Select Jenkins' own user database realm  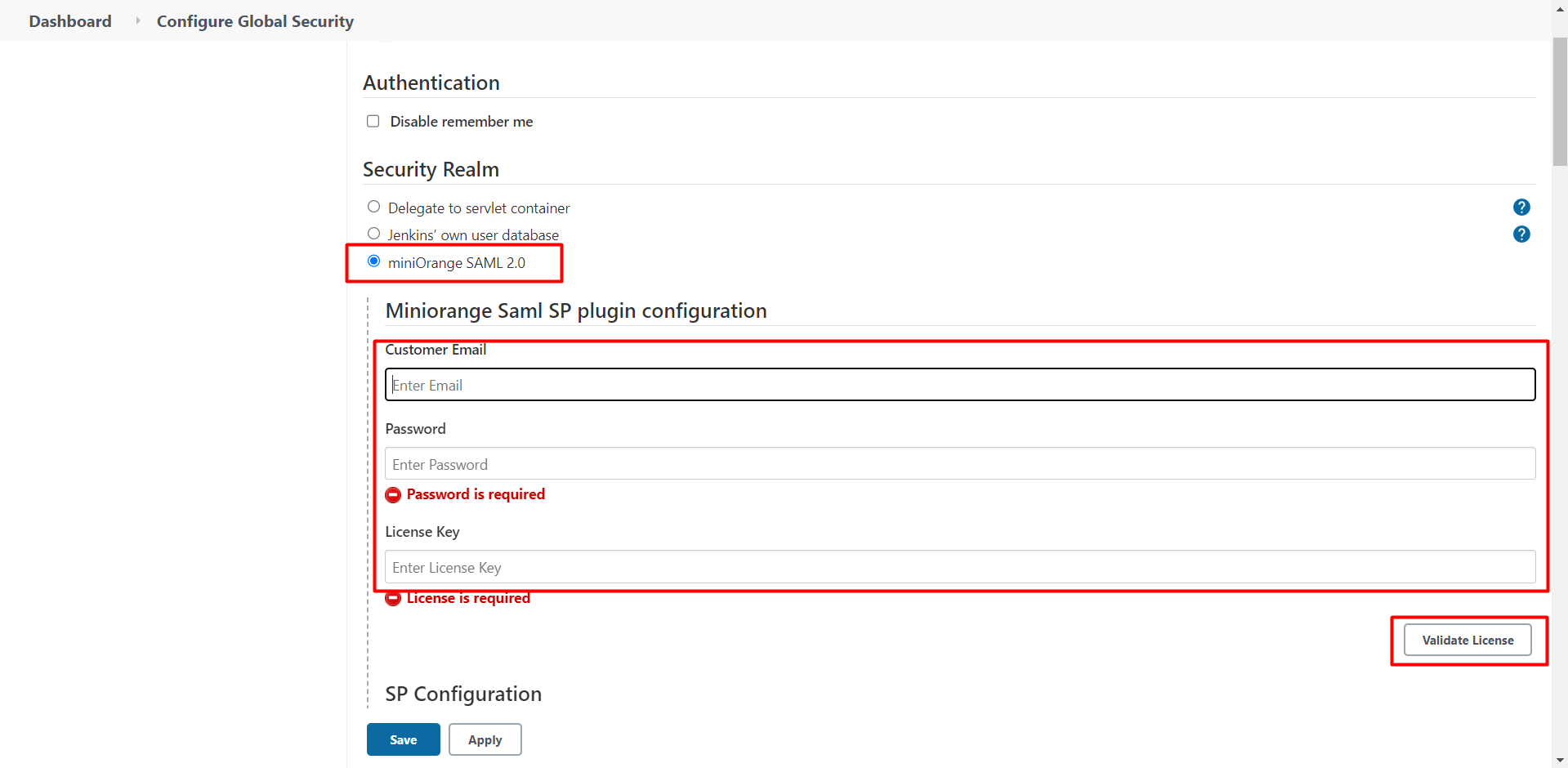tap(373, 233)
